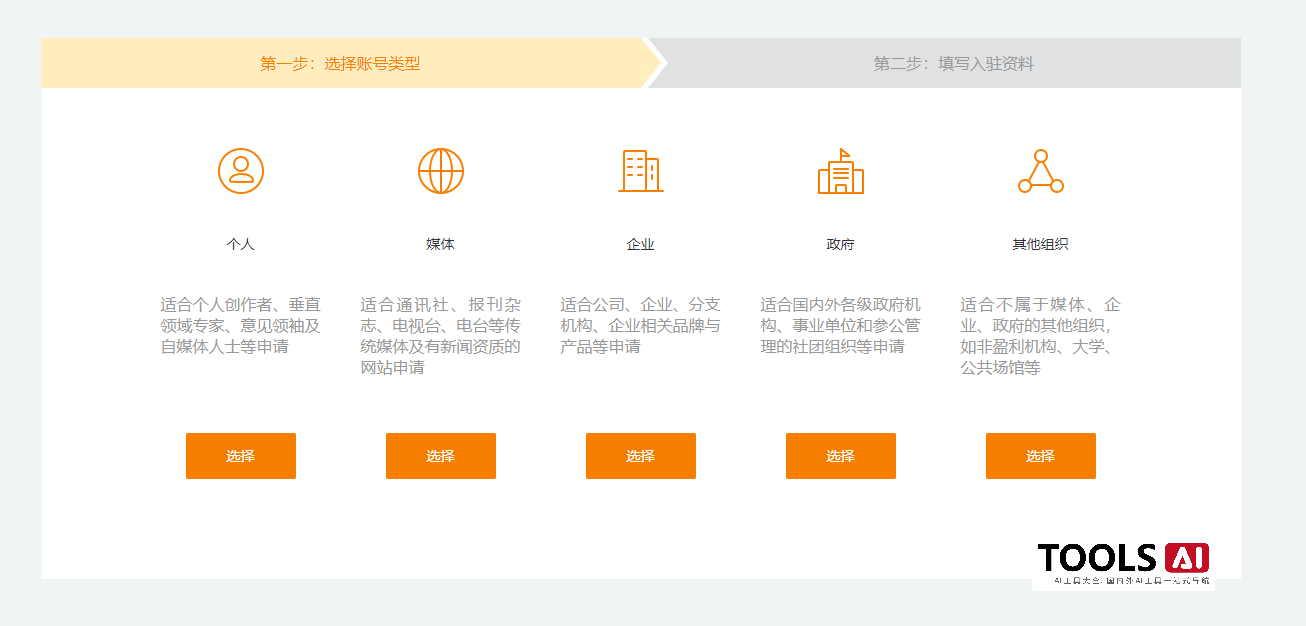Hit the 选择 button for 其他组织

1041,456
